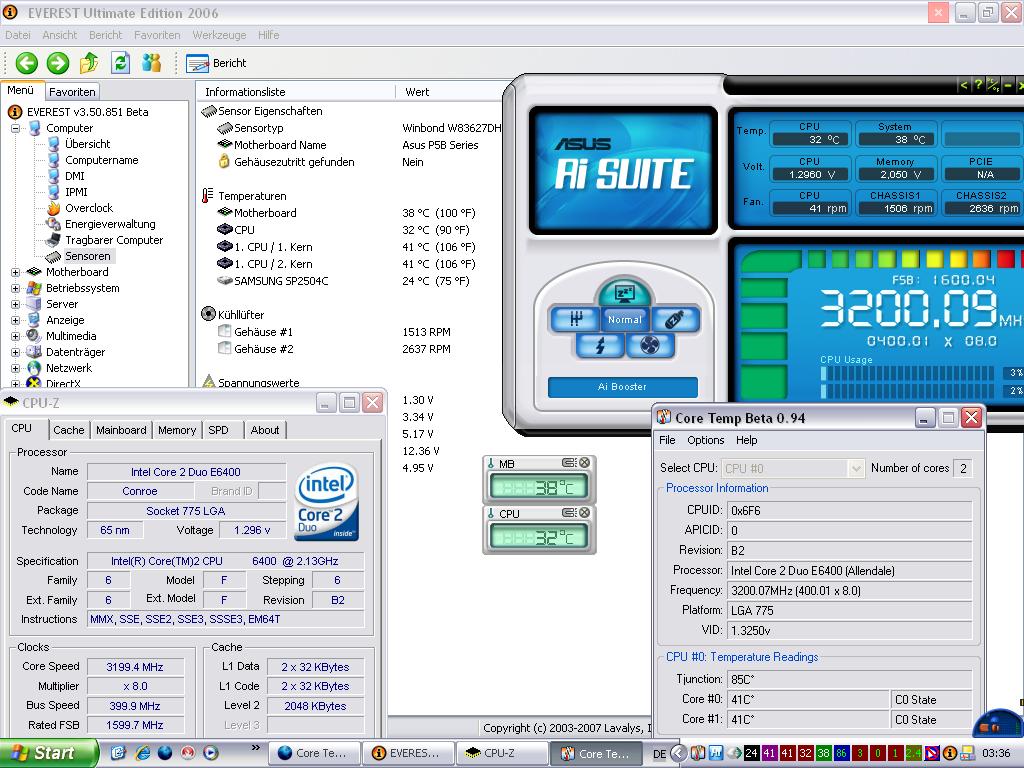Expand the Multimedia tree node
Viewport: 1024px width, 768px height.
[x=16, y=336]
